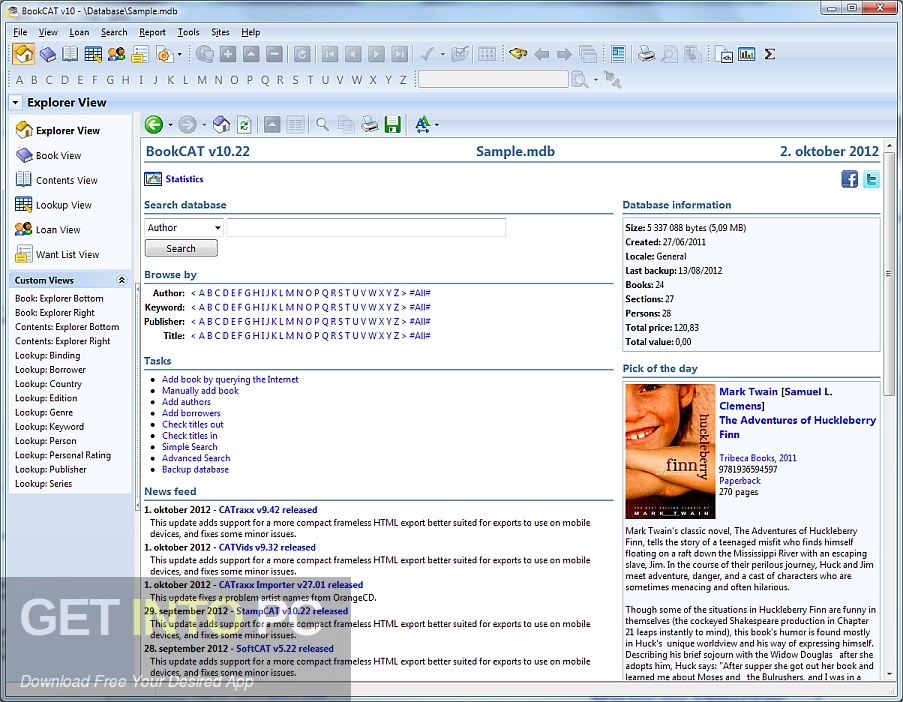This screenshot has height=702, width=903.
Task: Click the 'Backup database' link
Action: pyautogui.click(x=195, y=469)
